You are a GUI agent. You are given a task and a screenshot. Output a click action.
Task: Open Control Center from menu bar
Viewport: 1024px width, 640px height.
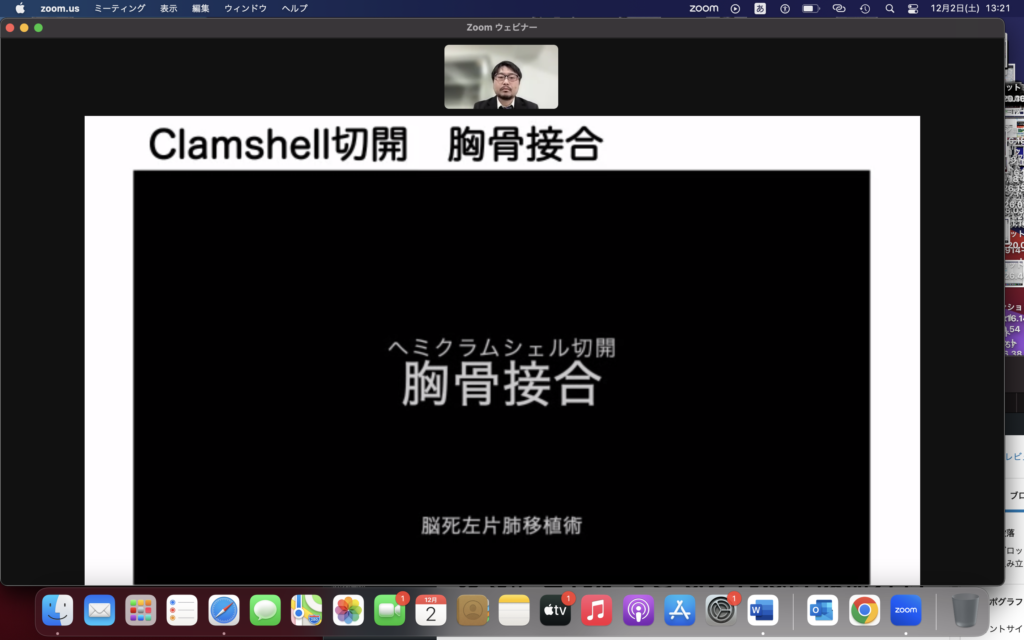(x=912, y=8)
